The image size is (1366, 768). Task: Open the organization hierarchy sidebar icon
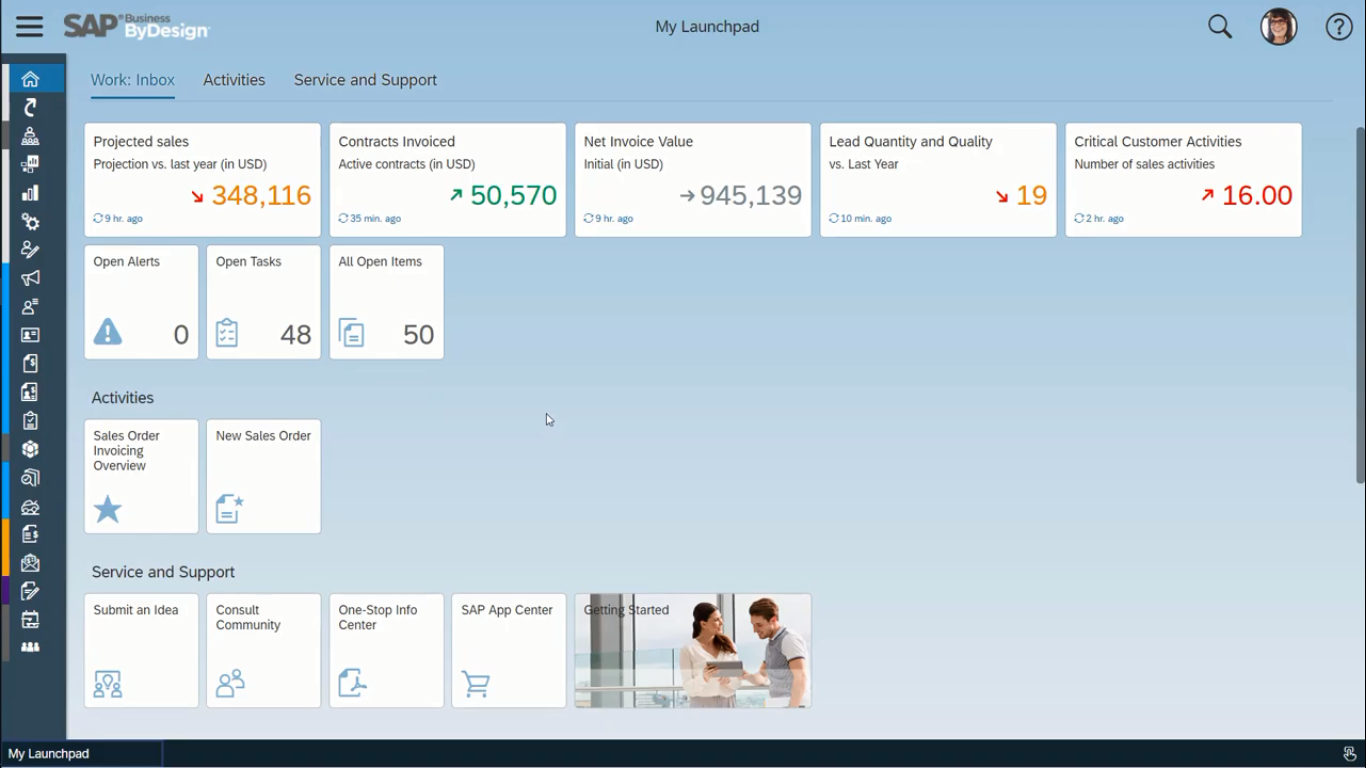[30, 136]
